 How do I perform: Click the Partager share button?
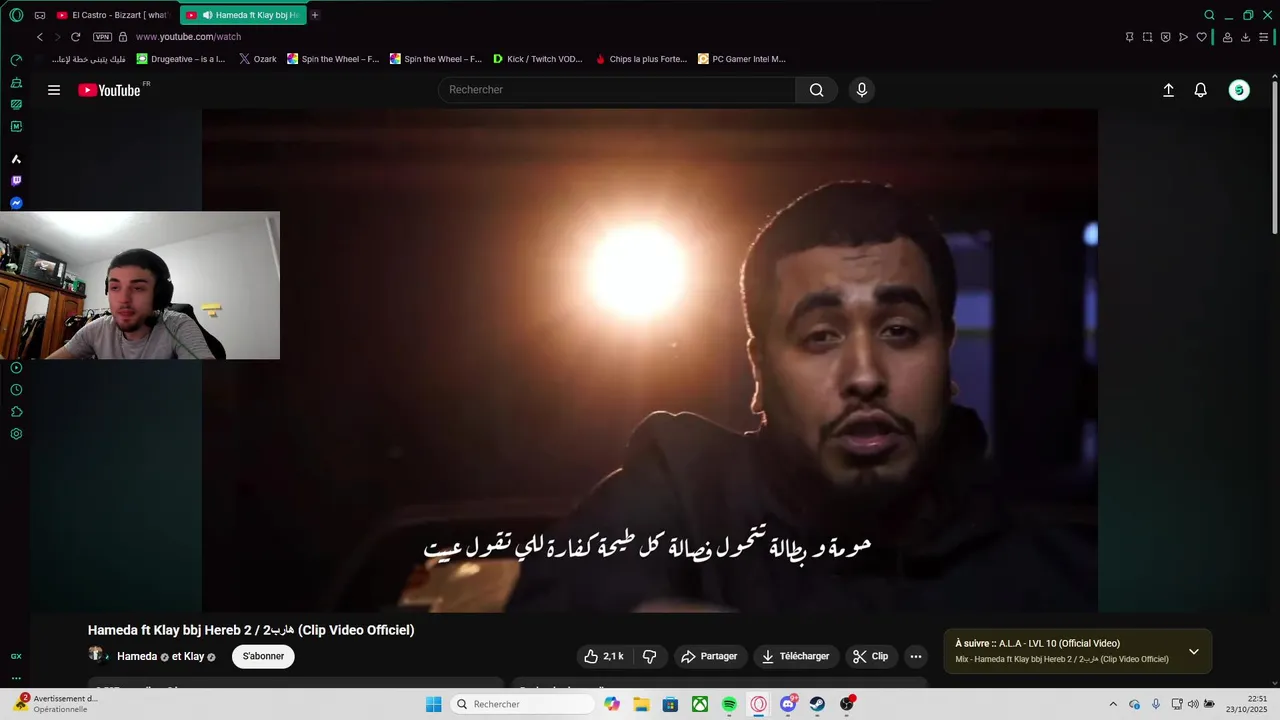(x=709, y=657)
